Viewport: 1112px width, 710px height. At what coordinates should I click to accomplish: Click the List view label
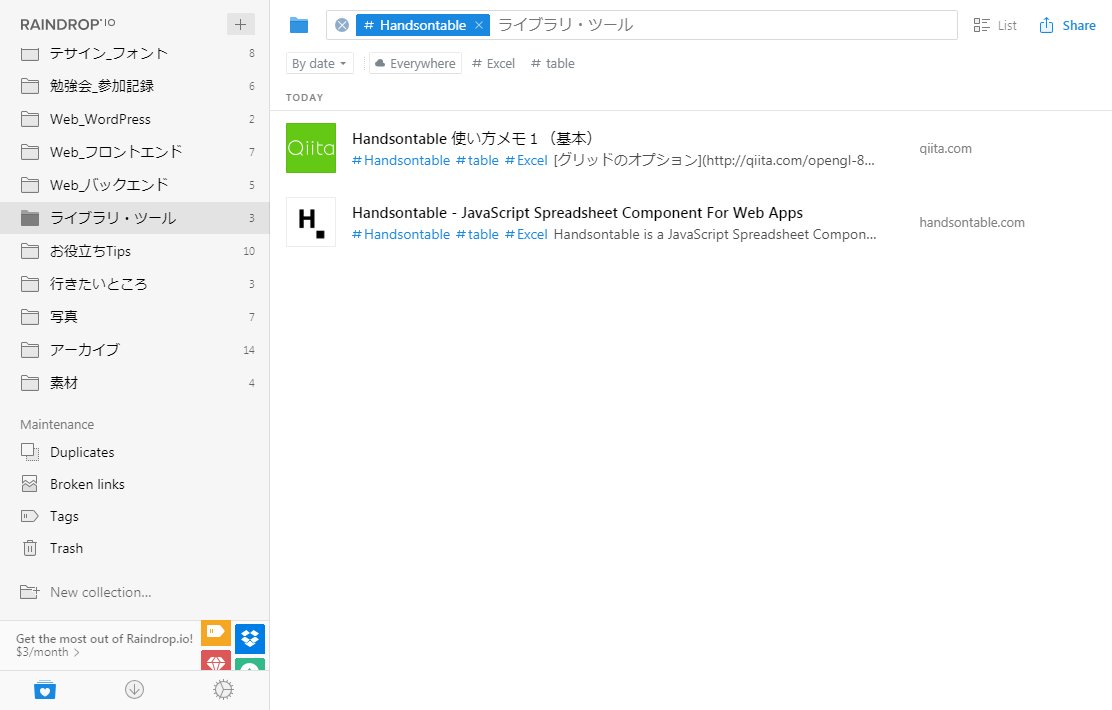coord(1007,26)
